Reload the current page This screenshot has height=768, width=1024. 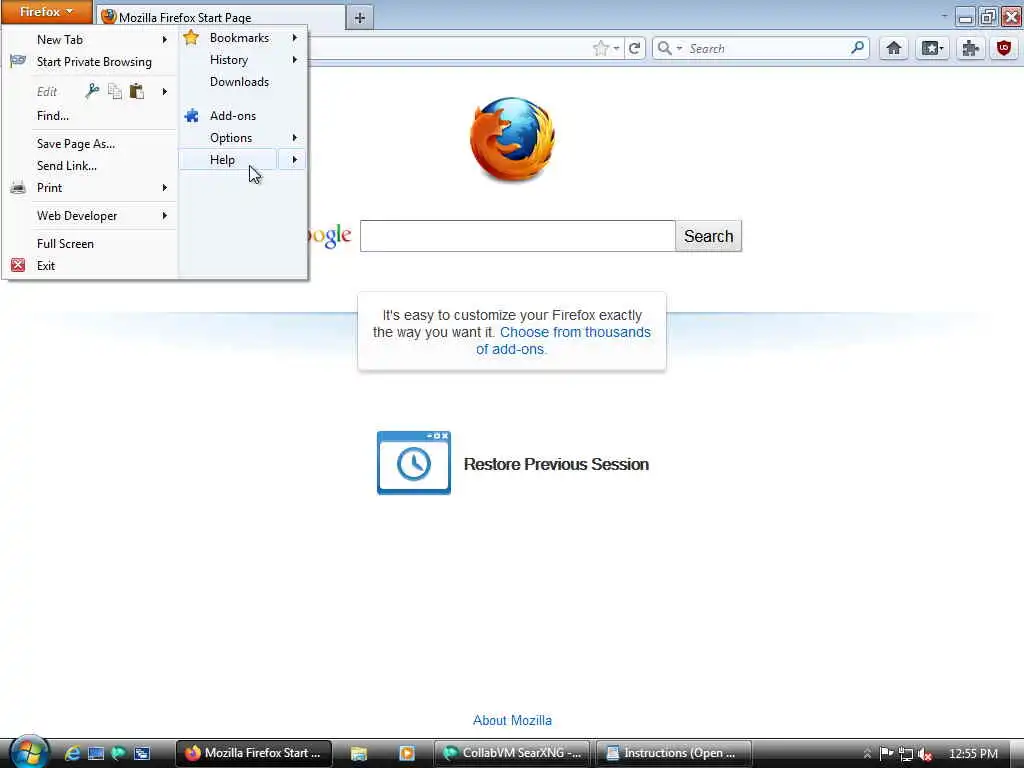pyautogui.click(x=635, y=48)
